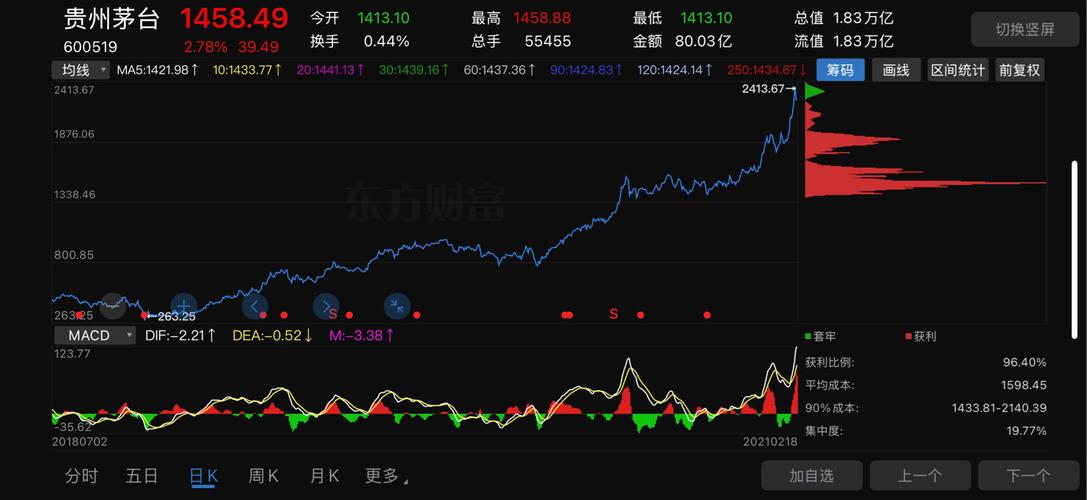Image resolution: width=1087 pixels, height=500 pixels.
Task: Click the start date 20180702 label
Action: tap(80, 441)
